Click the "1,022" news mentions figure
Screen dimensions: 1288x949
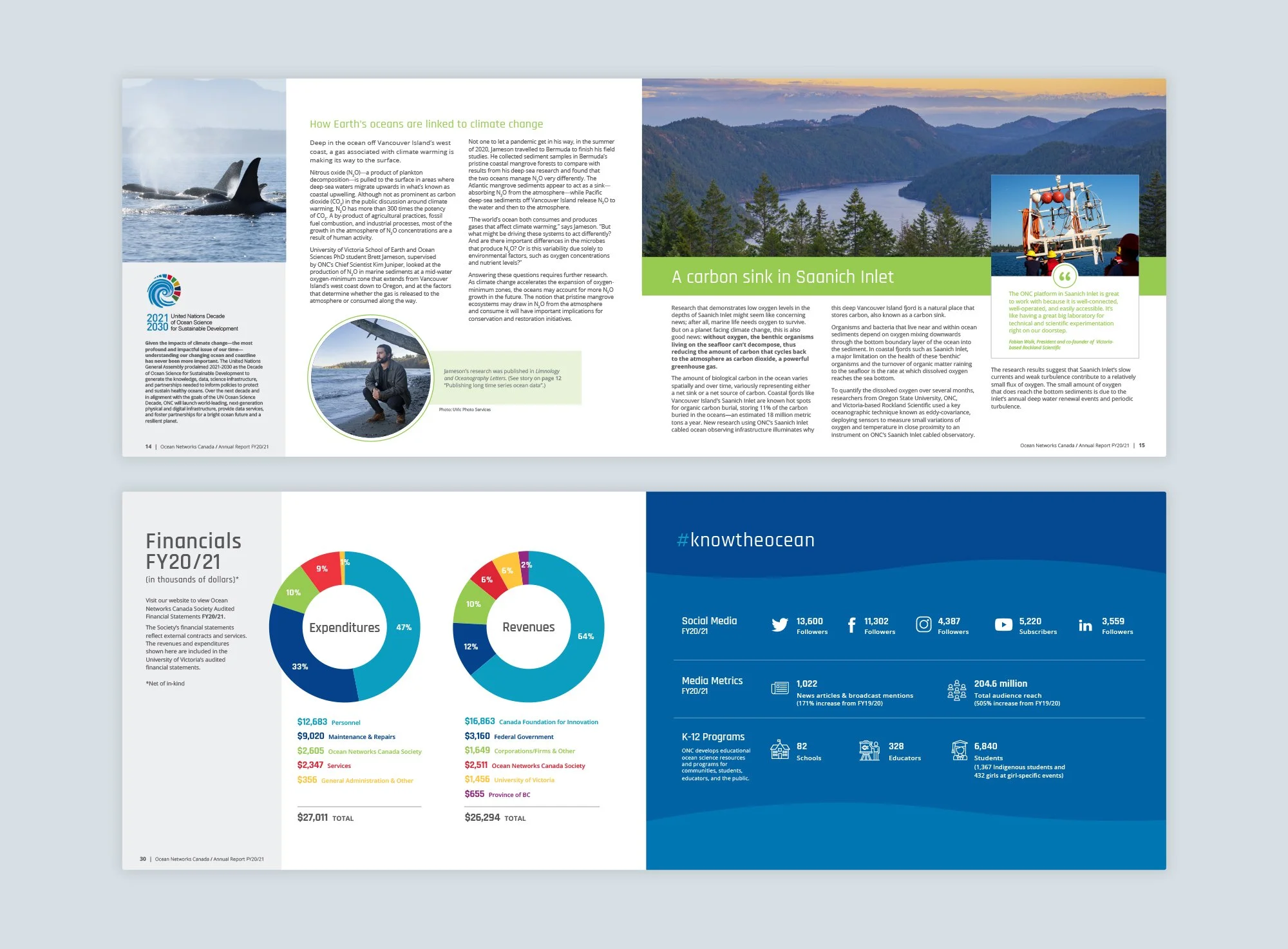point(807,684)
